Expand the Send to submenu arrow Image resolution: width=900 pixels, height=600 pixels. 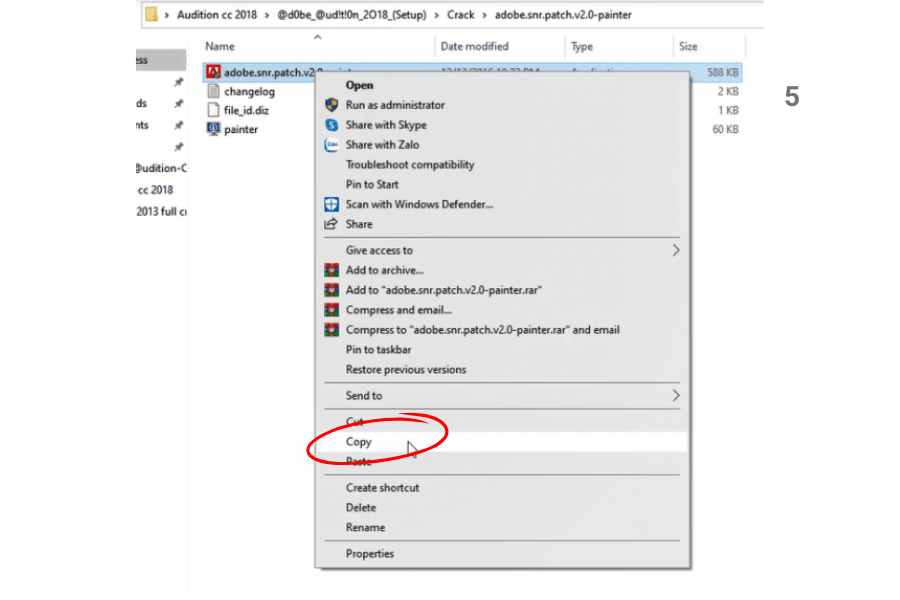pyautogui.click(x=675, y=396)
